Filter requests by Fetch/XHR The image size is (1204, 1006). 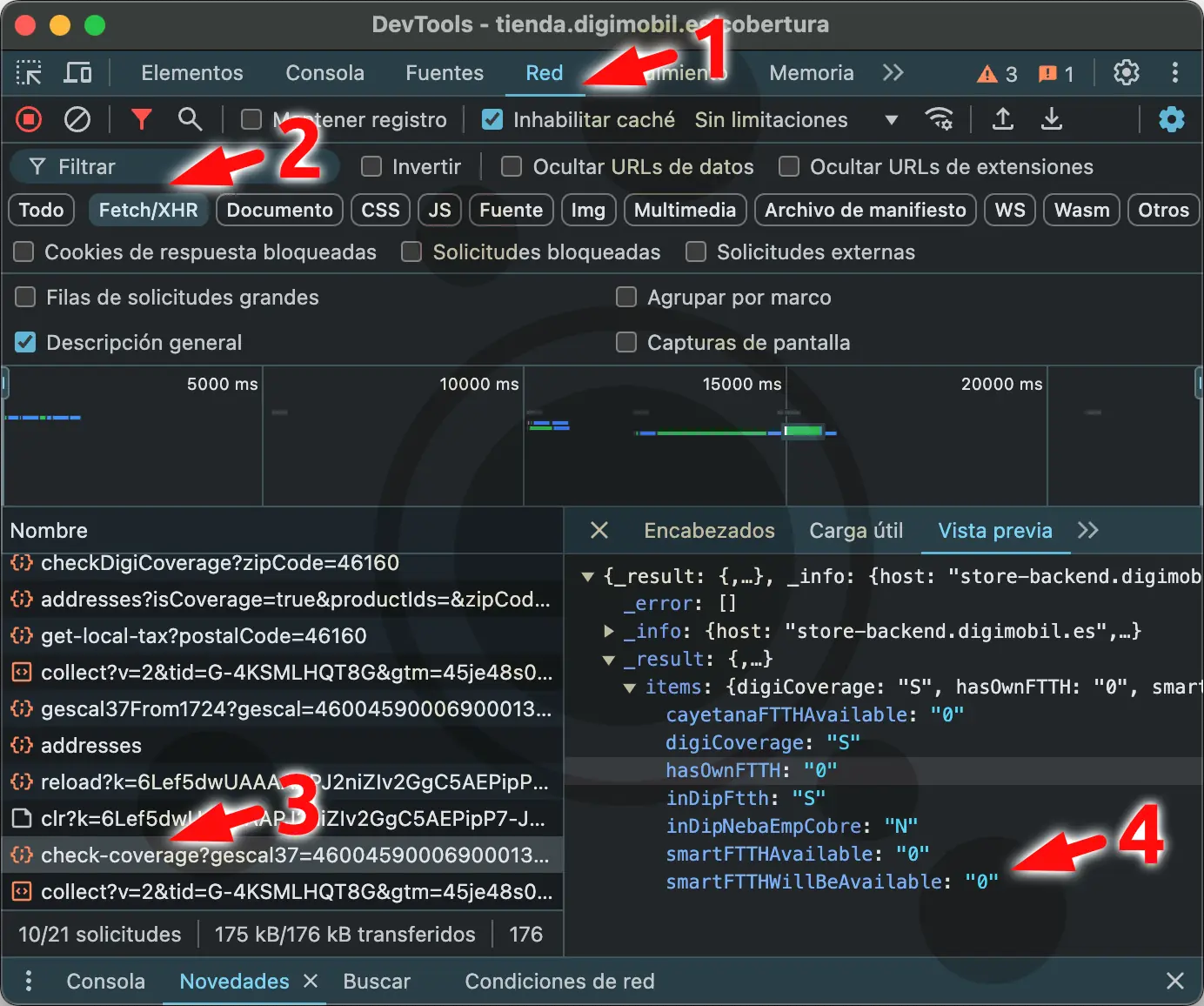(x=149, y=210)
